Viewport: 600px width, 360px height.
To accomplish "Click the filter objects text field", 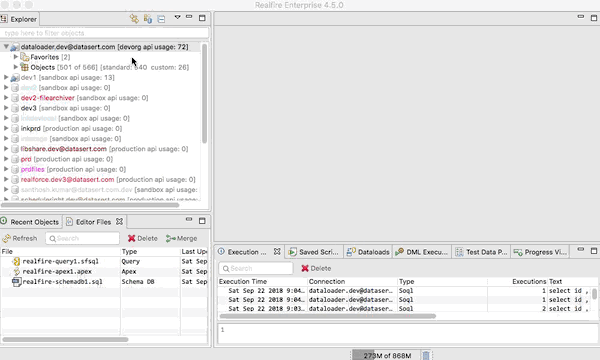I will click(104, 33).
